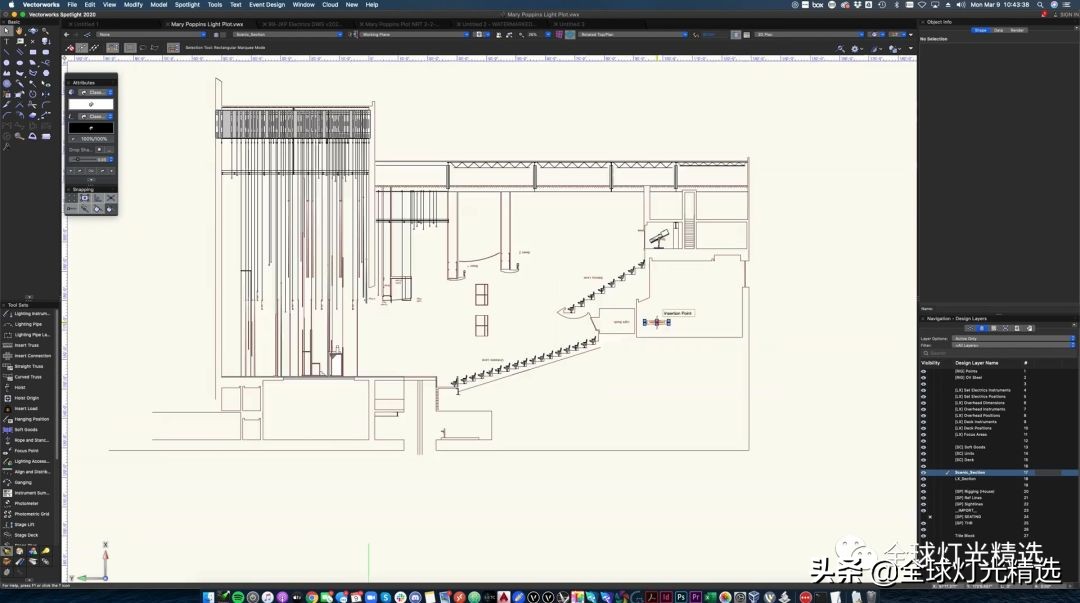The width and height of the screenshot is (1080, 603).
Task: Activate the Focus Point tool
Action: (x=26, y=451)
